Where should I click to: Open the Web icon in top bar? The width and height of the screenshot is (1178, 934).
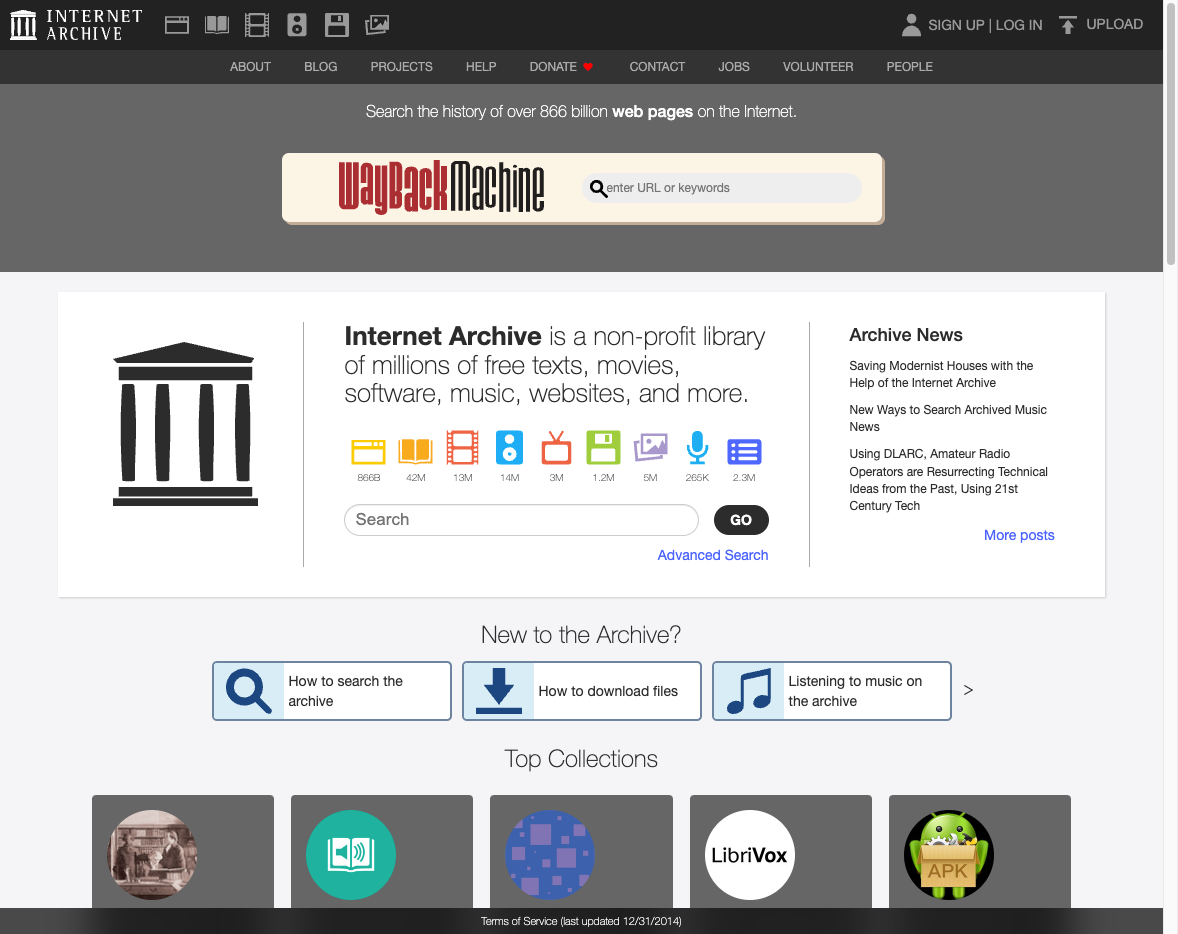[x=177, y=25]
